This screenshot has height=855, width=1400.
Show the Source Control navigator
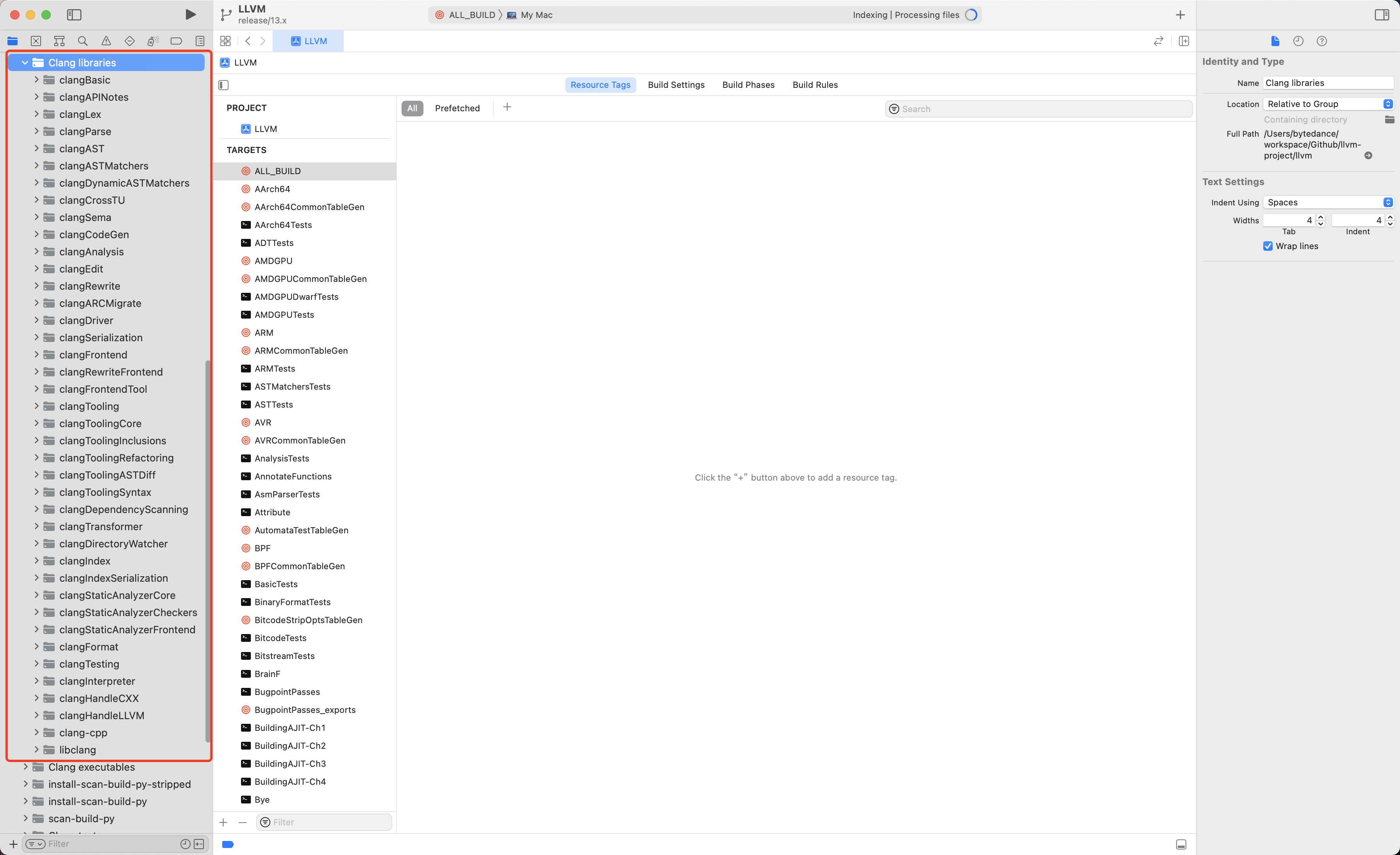point(36,41)
